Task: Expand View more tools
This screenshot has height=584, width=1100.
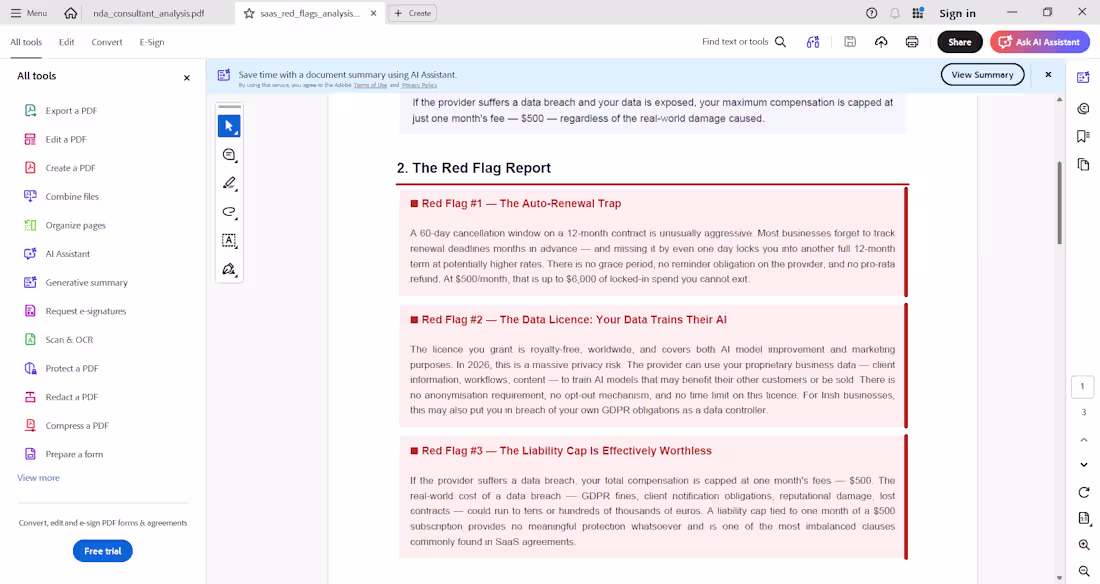Action: [39, 477]
